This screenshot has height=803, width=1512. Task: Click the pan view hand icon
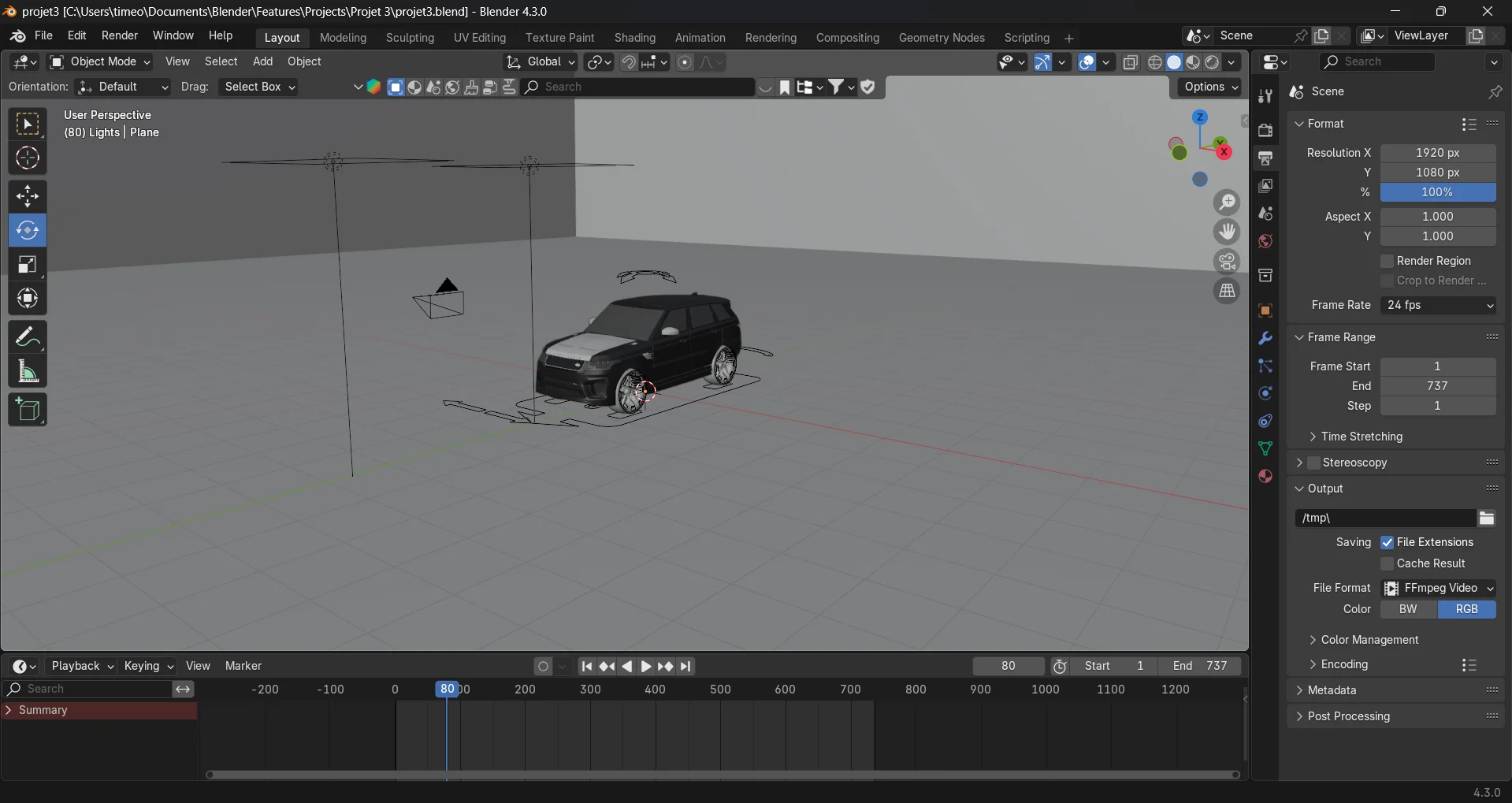1227,232
